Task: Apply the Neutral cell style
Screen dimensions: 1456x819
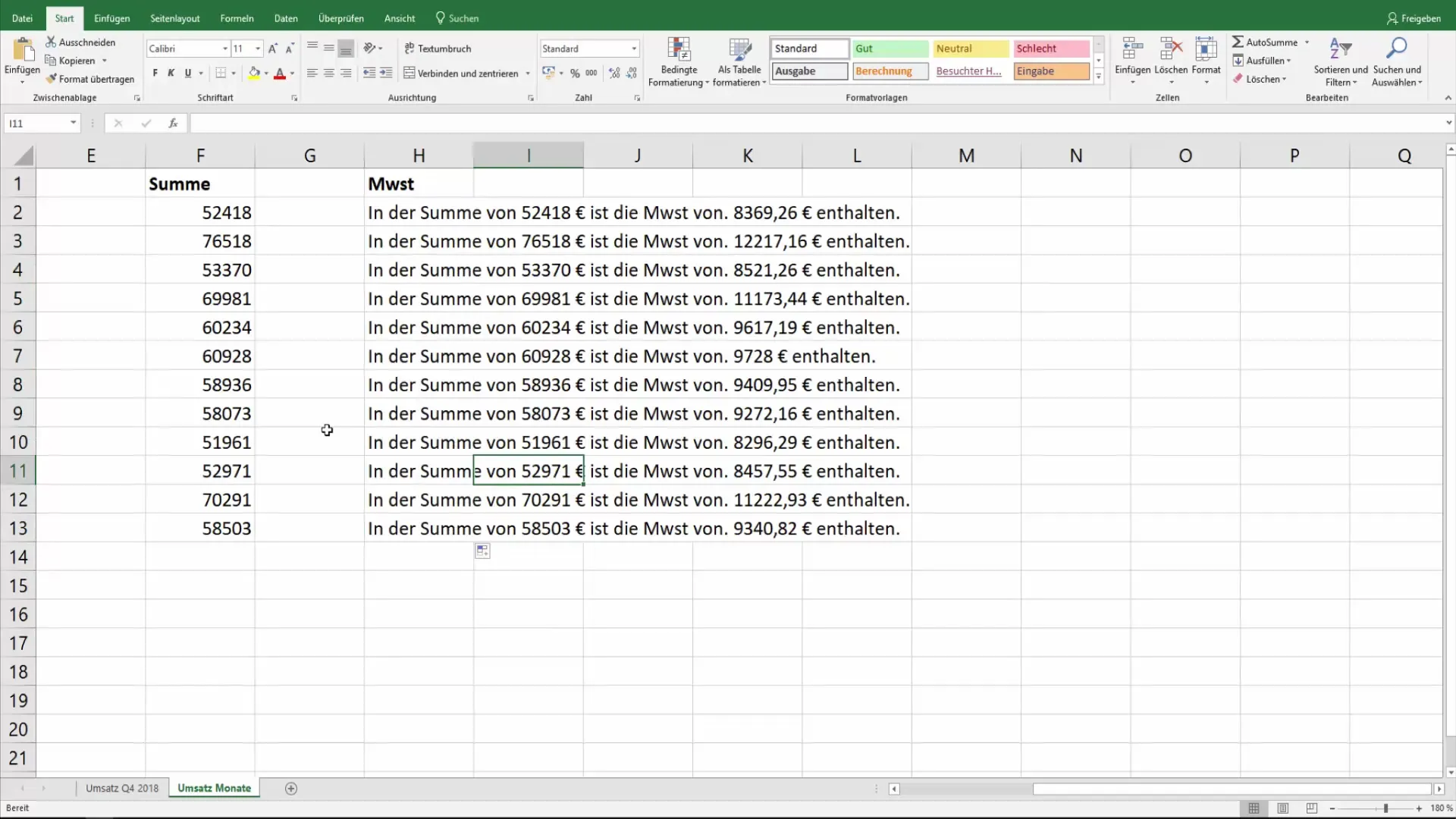Action: 971,49
